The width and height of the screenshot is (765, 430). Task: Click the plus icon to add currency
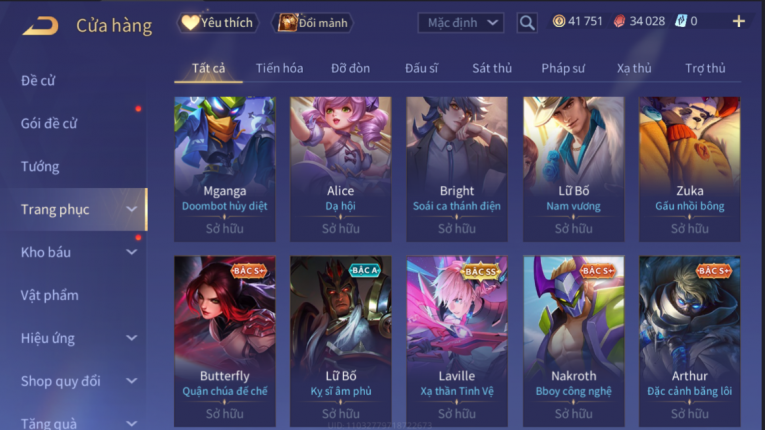pos(739,21)
